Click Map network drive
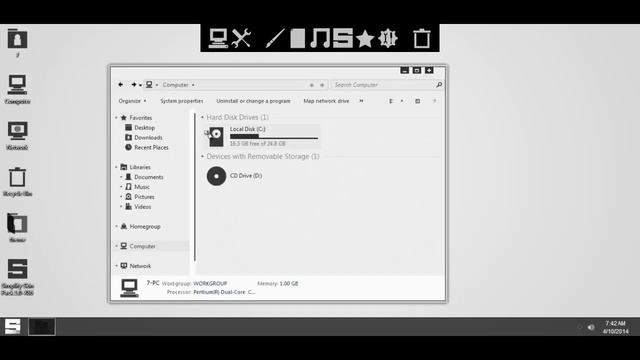This screenshot has width=640, height=360. (326, 101)
